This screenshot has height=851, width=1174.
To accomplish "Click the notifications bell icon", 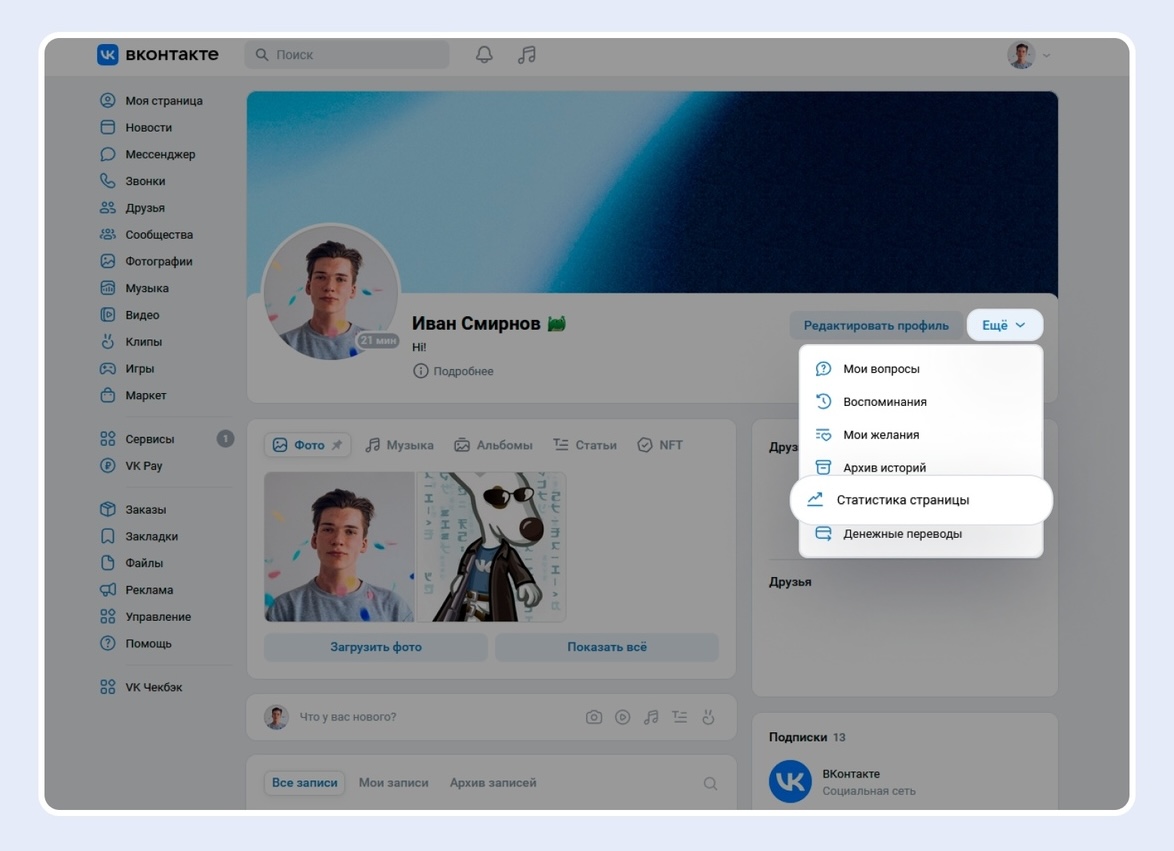I will [484, 55].
